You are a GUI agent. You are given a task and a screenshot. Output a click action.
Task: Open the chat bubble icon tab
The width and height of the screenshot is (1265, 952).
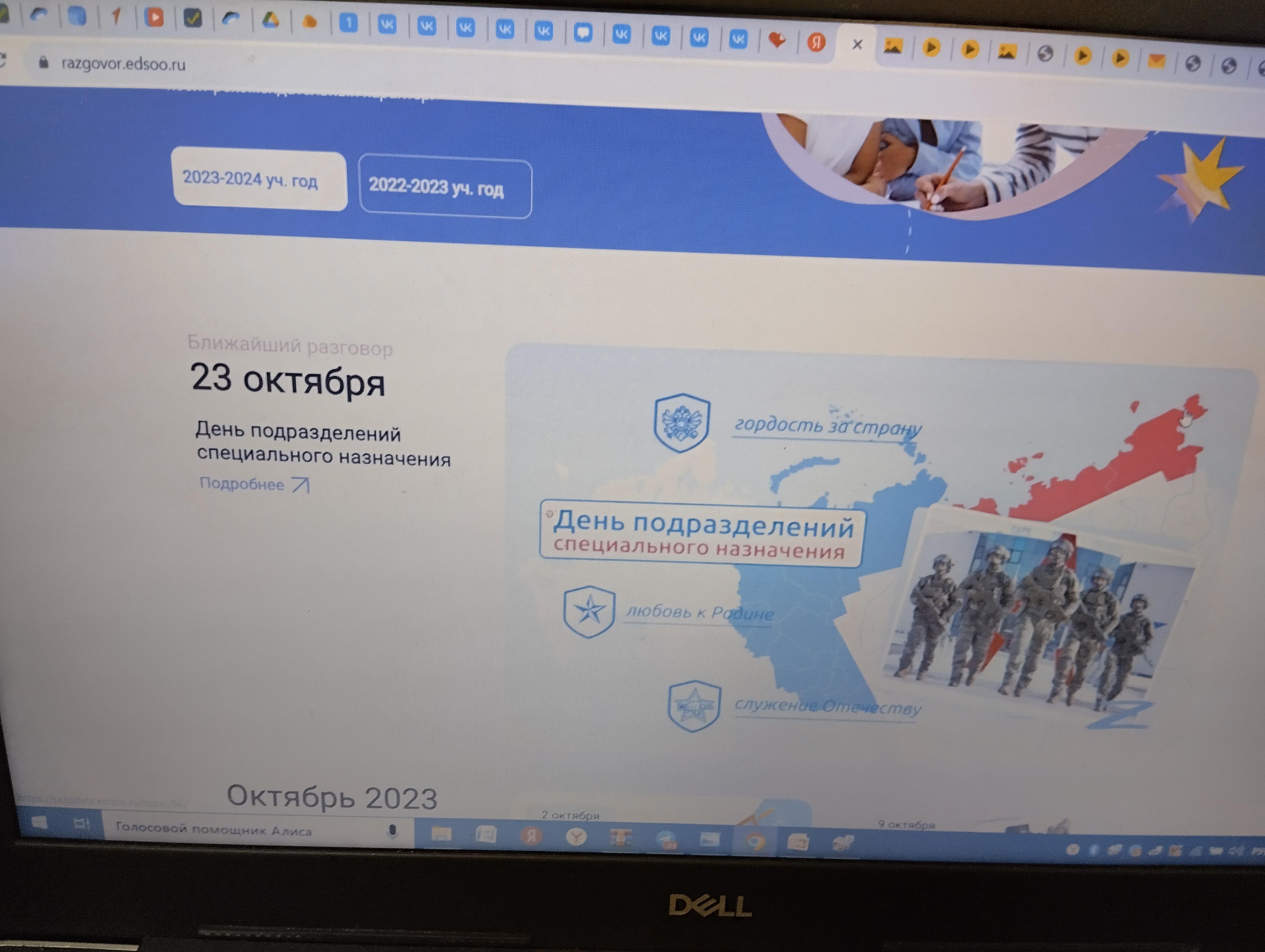pos(582,33)
